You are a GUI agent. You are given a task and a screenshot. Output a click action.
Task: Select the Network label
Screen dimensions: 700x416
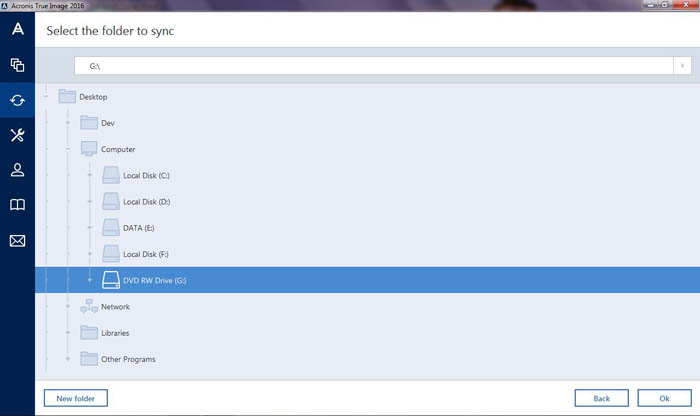[x=115, y=307]
